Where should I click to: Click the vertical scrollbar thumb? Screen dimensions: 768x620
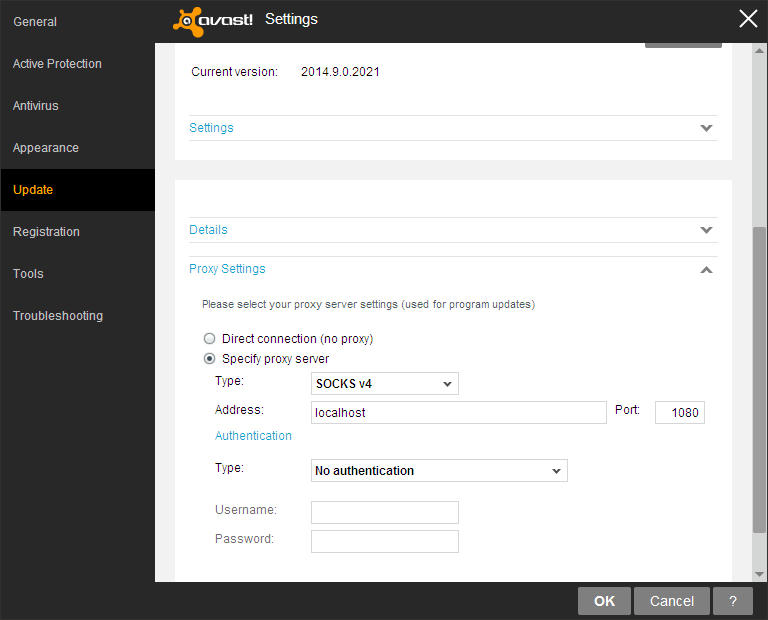pos(759,380)
